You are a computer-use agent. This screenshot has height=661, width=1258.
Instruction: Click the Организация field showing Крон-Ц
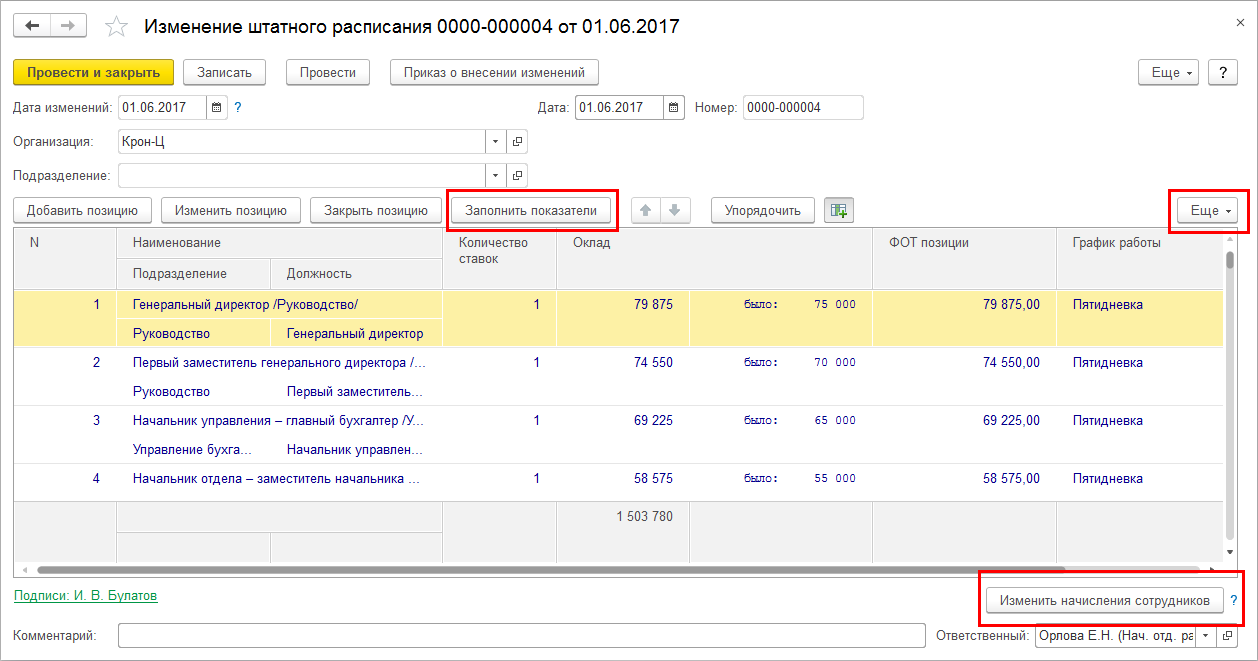coord(302,141)
